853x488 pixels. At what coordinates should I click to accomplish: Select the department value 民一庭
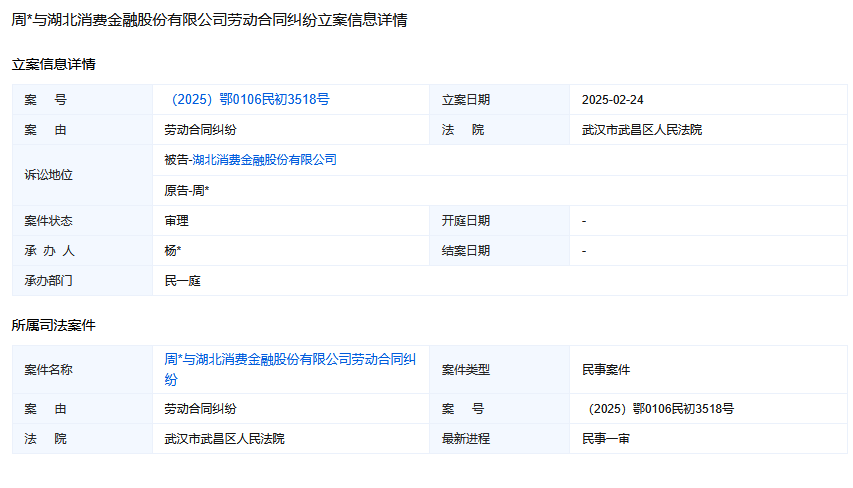pos(182,281)
